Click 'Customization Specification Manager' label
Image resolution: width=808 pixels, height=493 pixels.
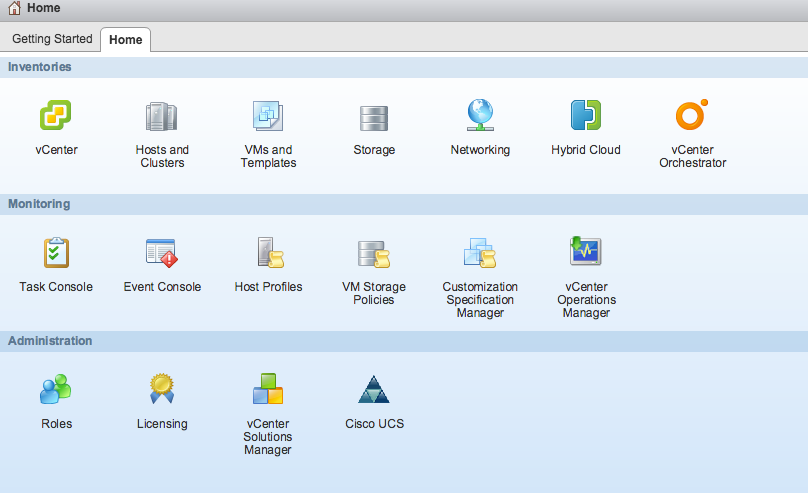[x=480, y=300]
